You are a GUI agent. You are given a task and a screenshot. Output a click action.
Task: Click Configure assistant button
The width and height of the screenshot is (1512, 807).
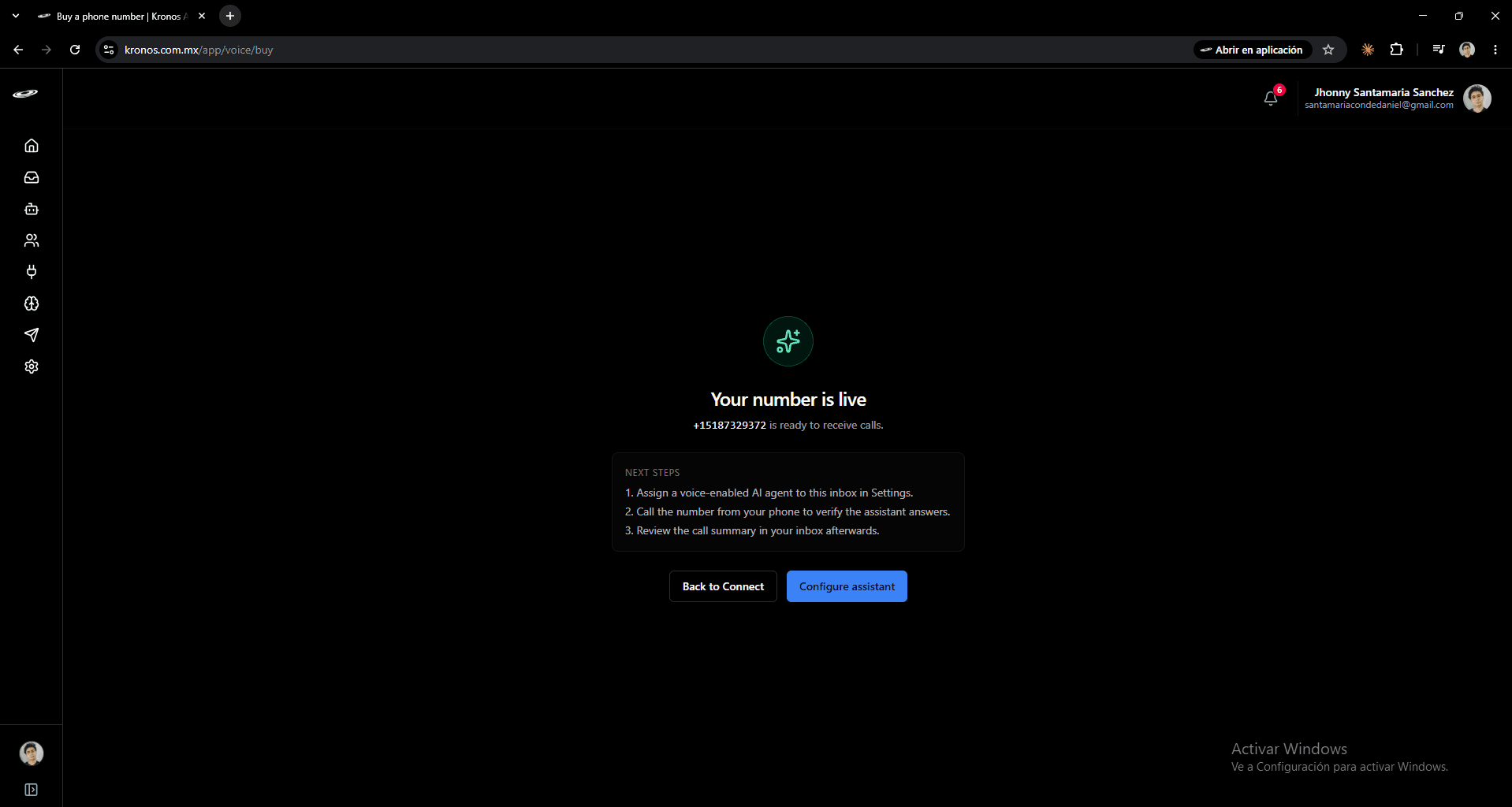[x=847, y=586]
